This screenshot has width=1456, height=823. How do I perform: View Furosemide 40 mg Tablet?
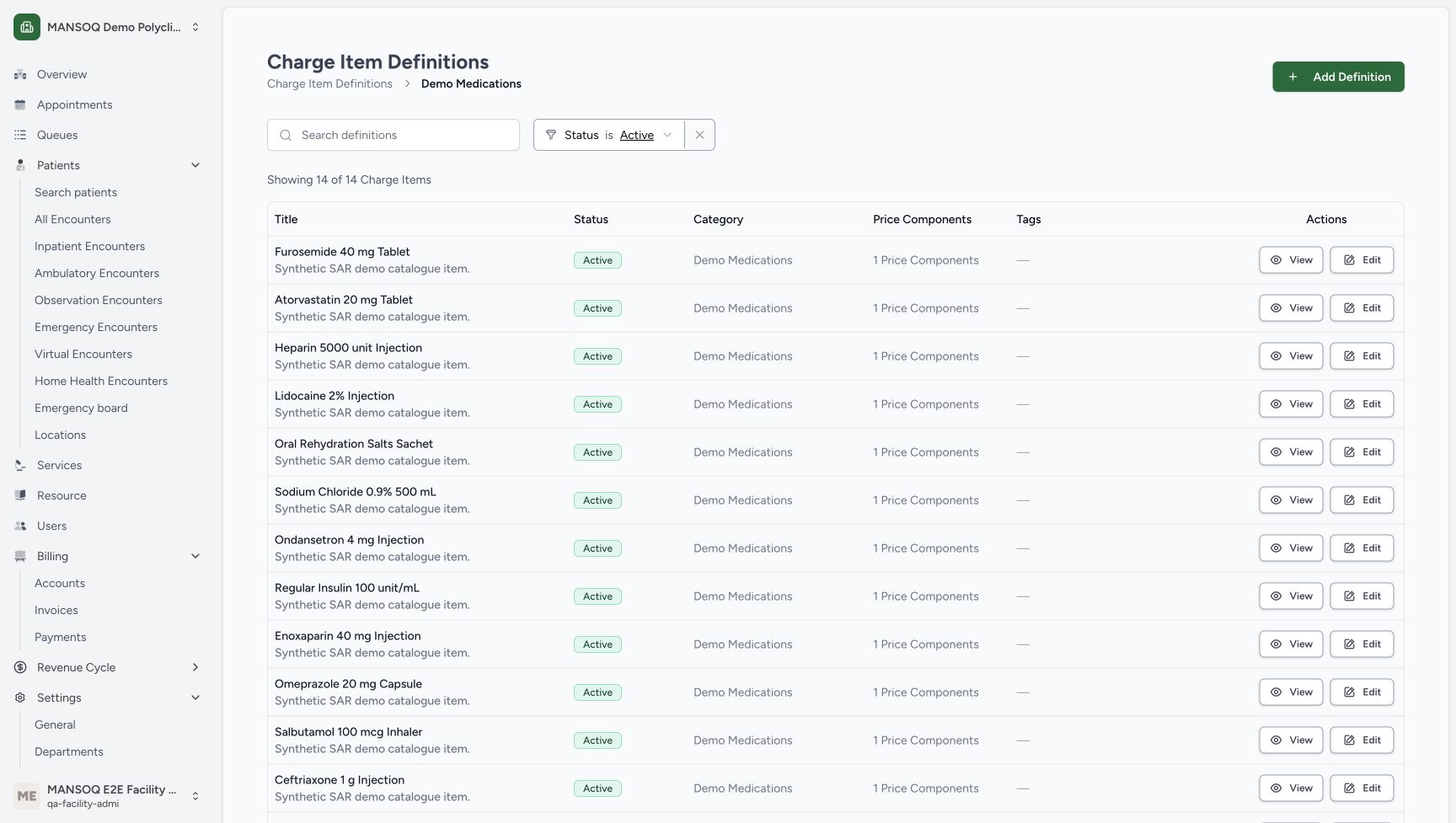pos(1291,260)
